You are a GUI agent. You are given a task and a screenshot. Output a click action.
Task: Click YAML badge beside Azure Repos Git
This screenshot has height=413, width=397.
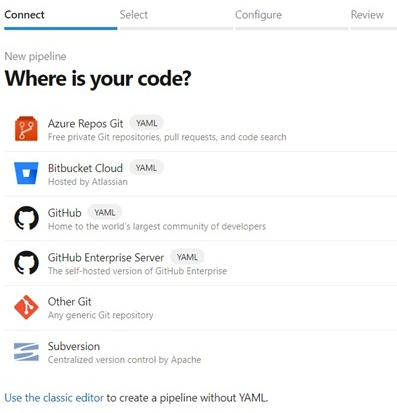(x=146, y=123)
